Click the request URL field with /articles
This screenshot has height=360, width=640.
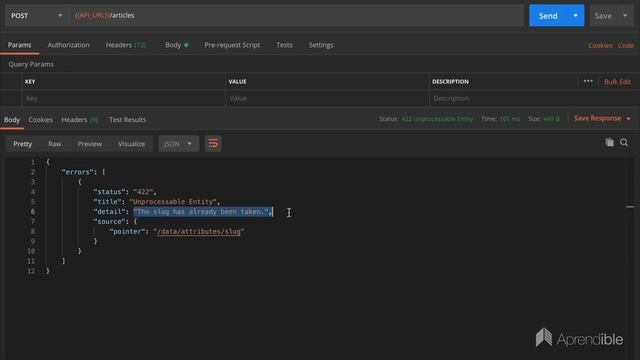pos(297,16)
